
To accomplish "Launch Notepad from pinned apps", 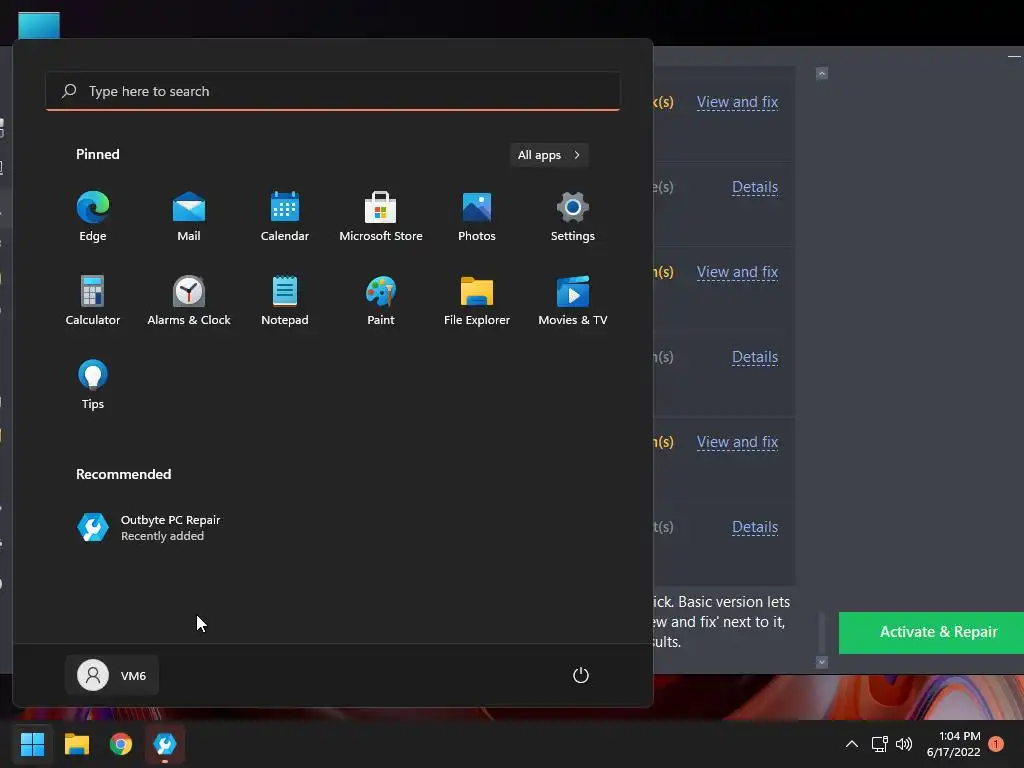I will point(285,300).
